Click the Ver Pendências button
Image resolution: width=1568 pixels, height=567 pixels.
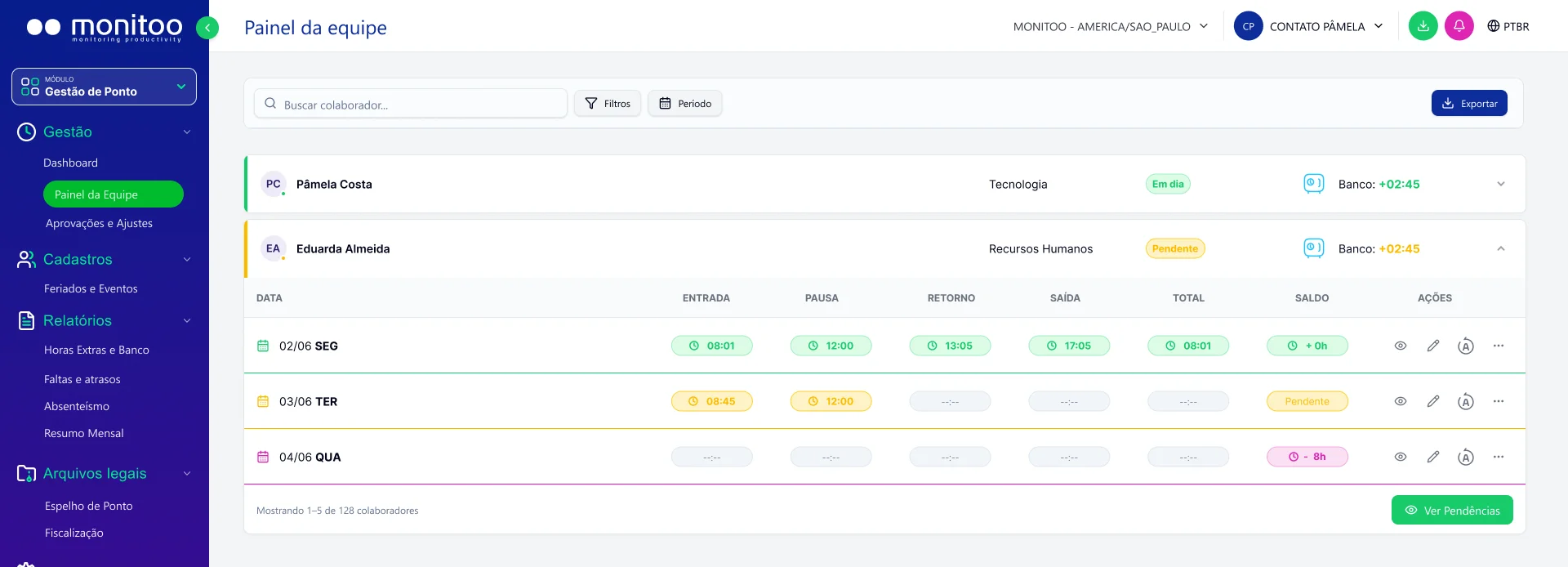[1452, 510]
